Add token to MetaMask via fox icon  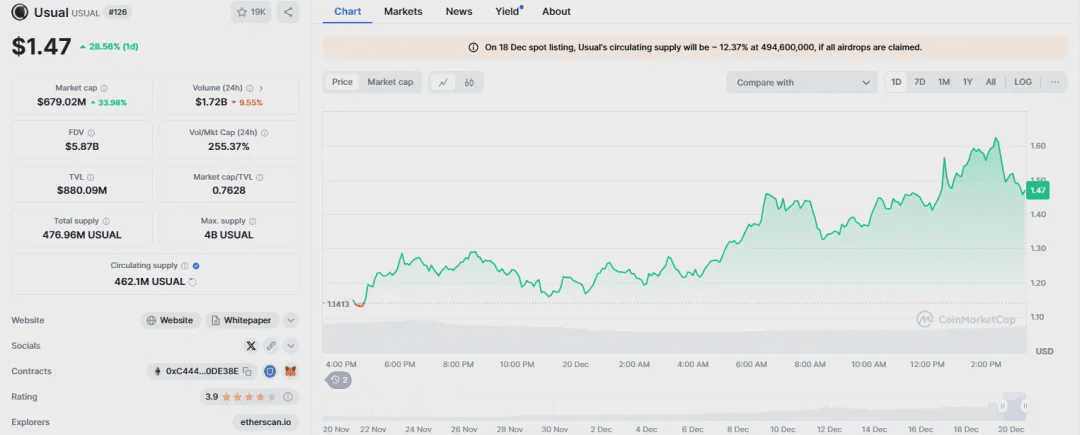pyautogui.click(x=291, y=371)
